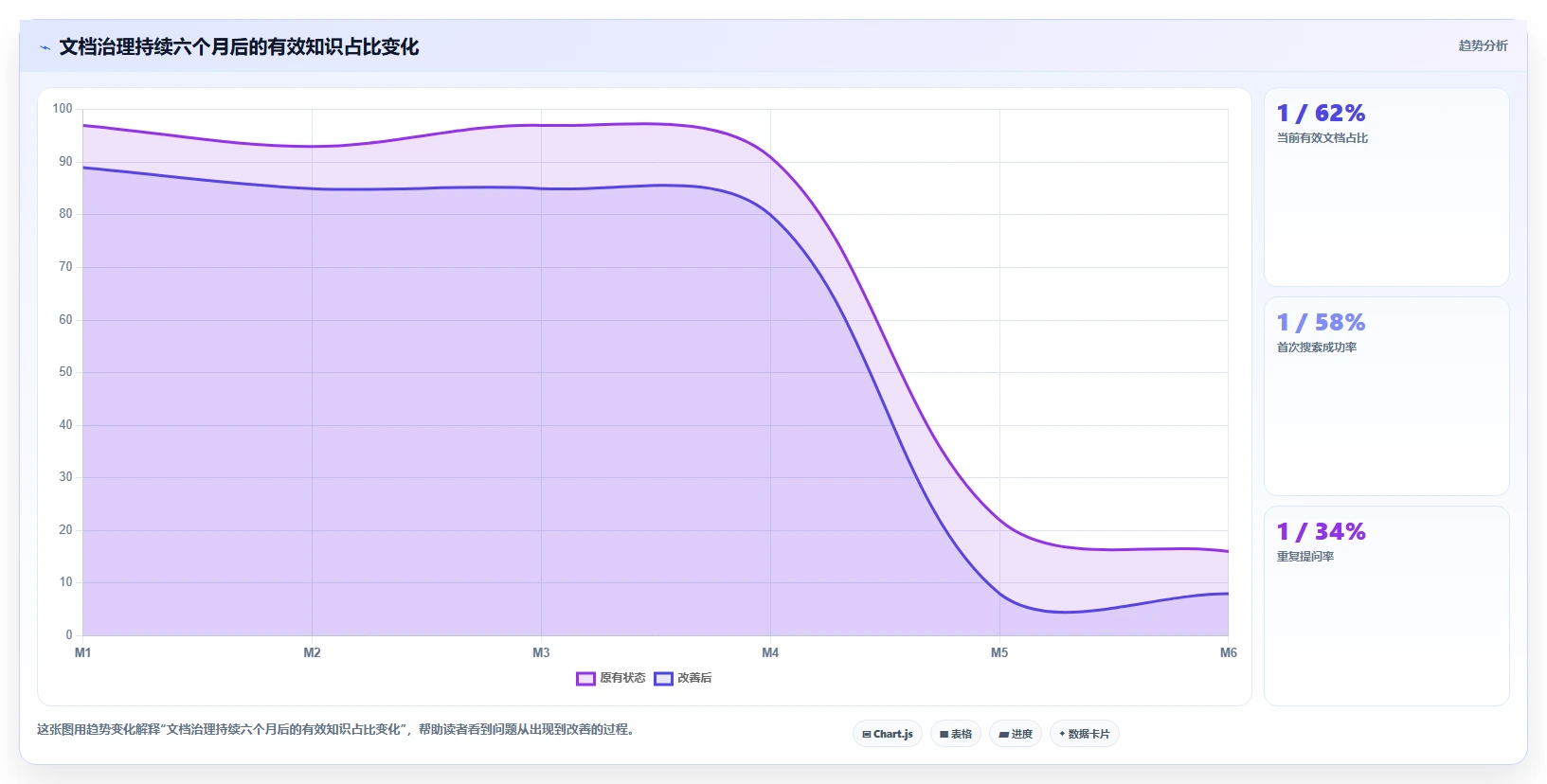Click the M6 label on the x-axis

click(1228, 652)
